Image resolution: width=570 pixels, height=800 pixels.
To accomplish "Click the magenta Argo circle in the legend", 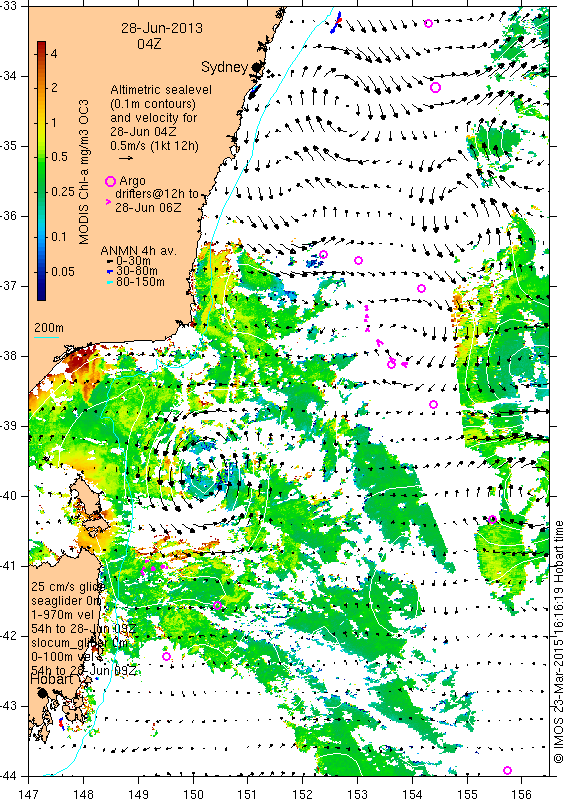I will pos(110,182).
